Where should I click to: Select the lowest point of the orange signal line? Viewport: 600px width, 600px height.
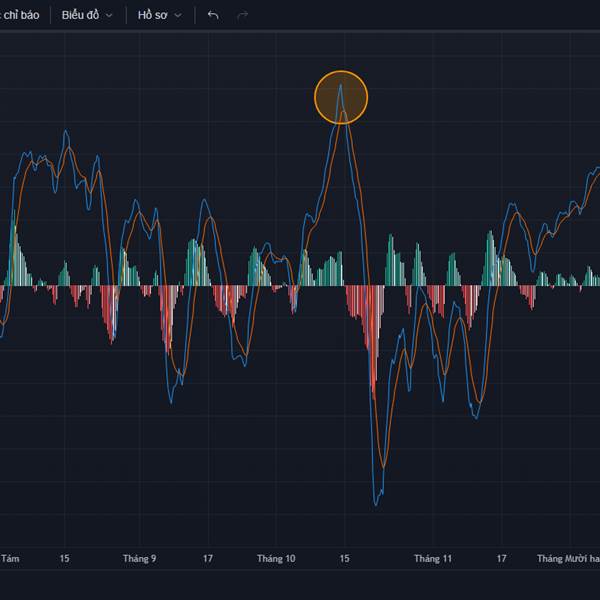coord(383,466)
